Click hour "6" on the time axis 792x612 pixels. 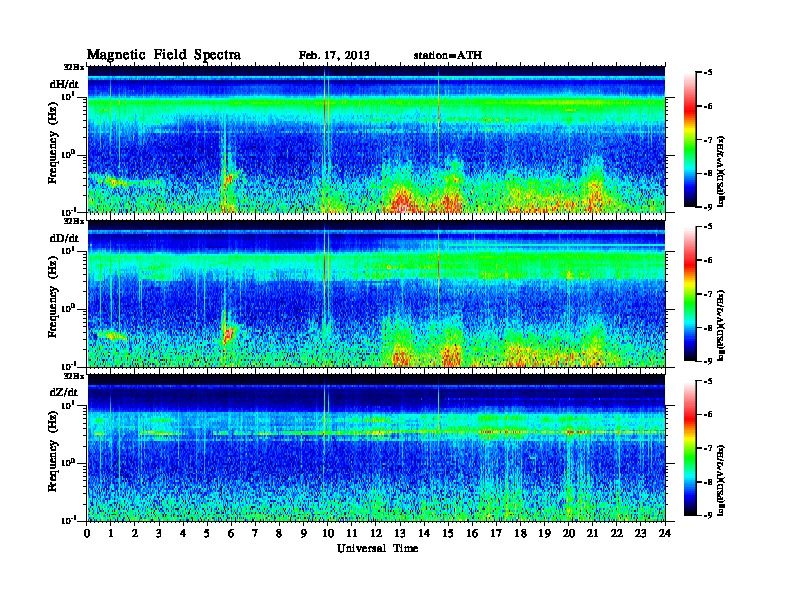[x=231, y=533]
